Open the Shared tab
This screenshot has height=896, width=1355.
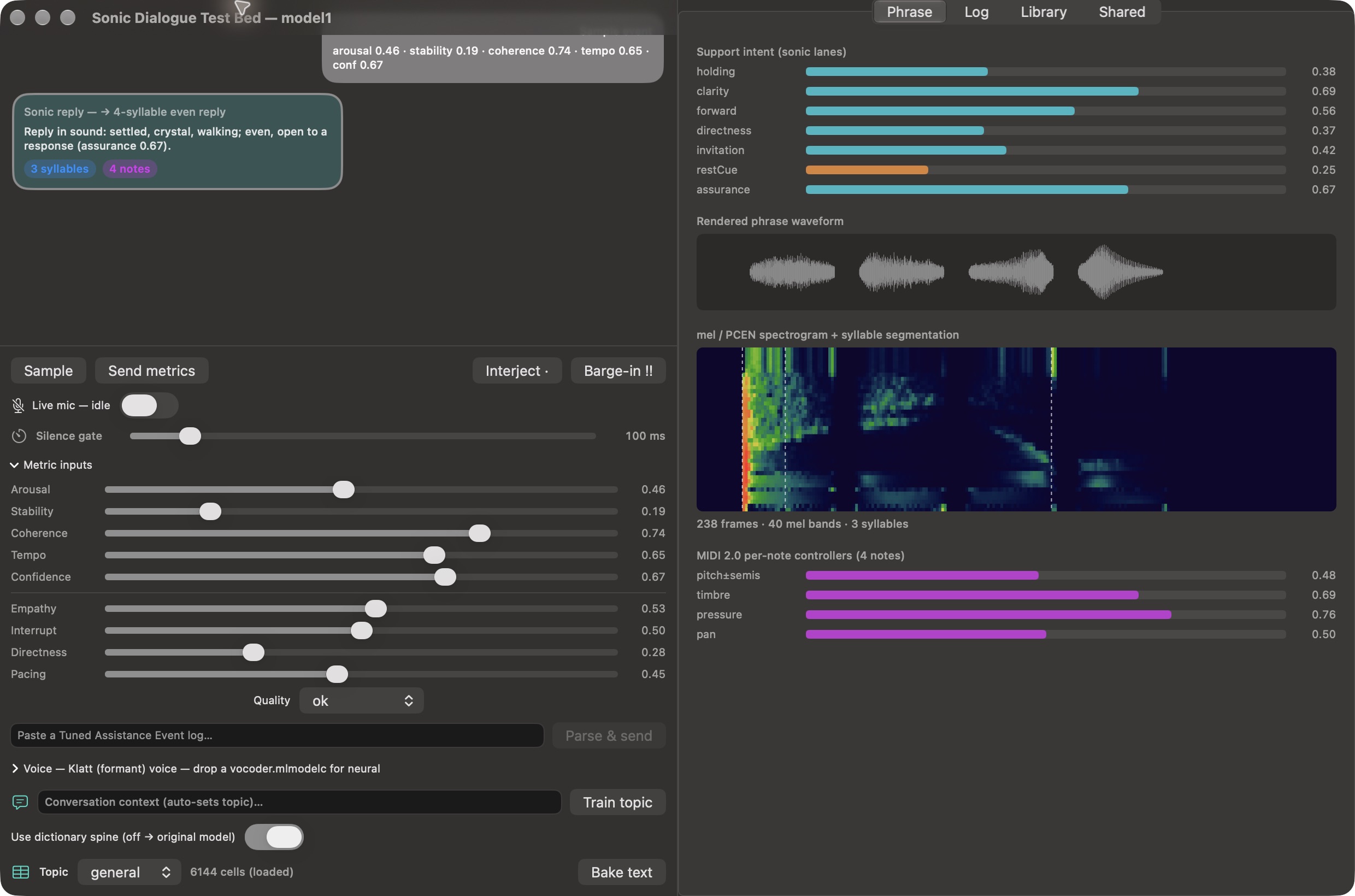pos(1121,12)
